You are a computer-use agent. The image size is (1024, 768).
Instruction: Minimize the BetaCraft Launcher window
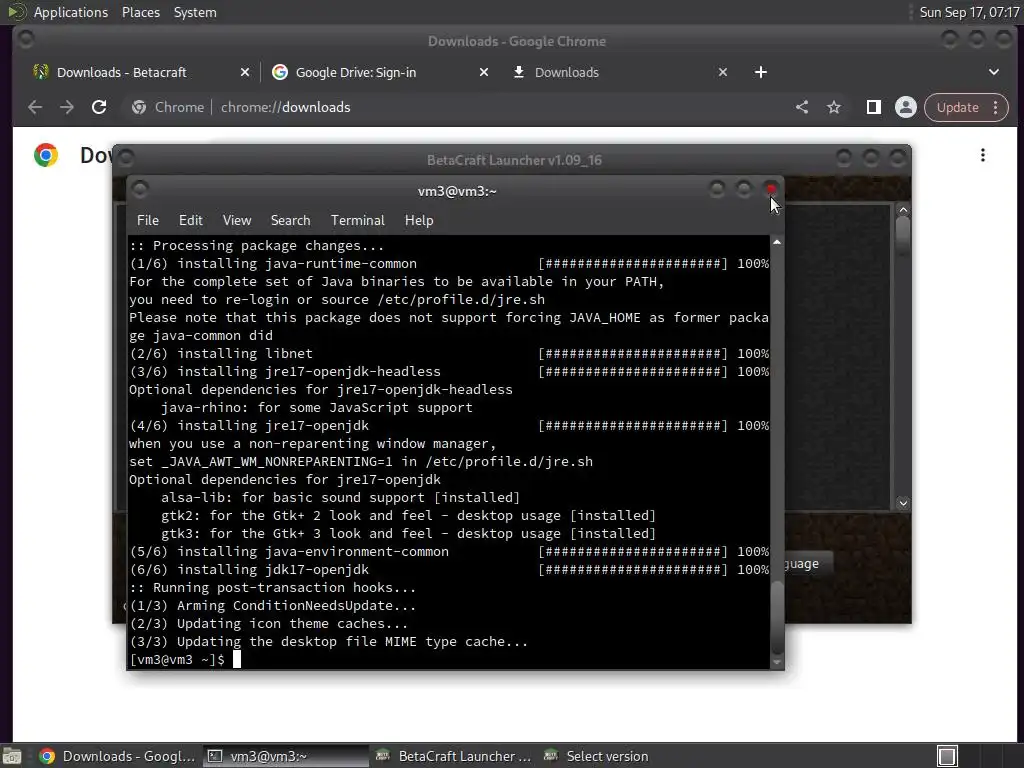(x=844, y=157)
